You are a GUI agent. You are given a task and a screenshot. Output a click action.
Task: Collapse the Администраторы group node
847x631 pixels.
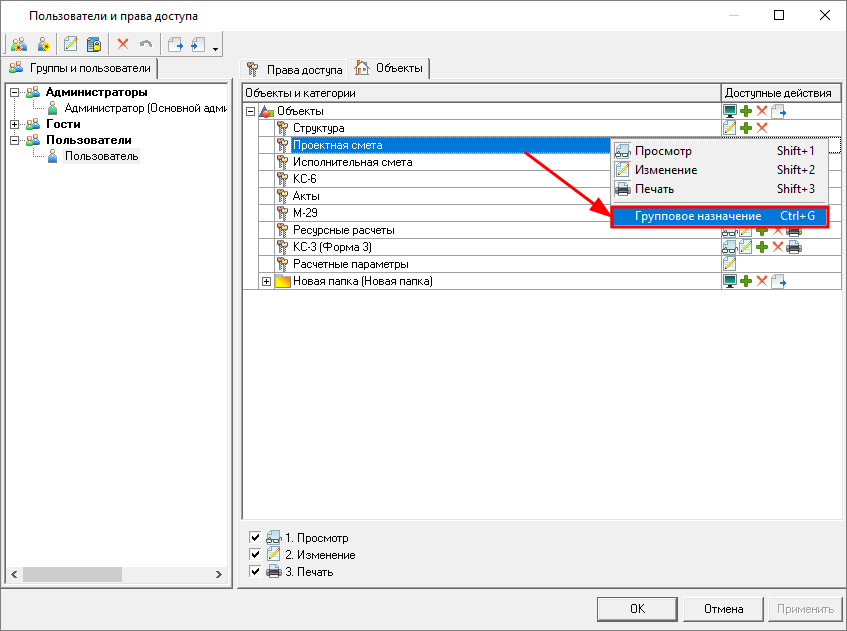(15, 92)
